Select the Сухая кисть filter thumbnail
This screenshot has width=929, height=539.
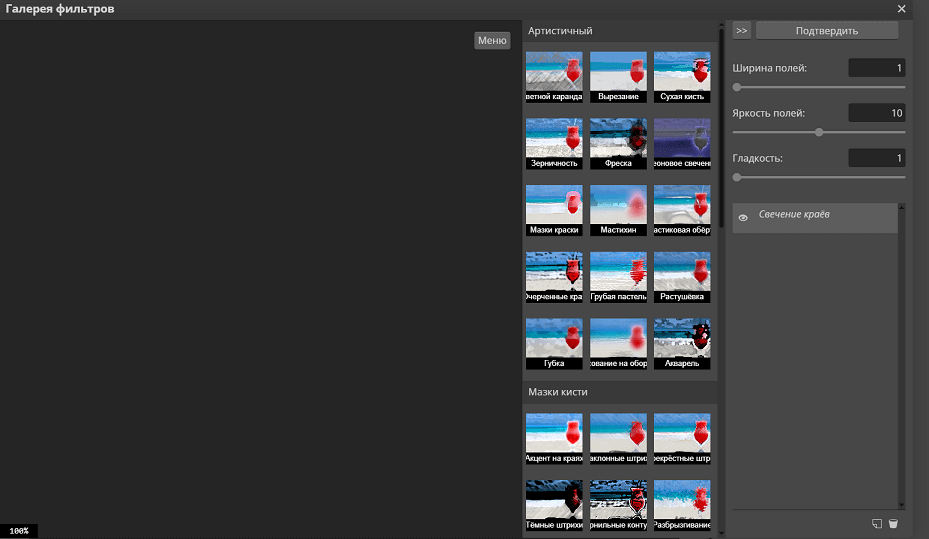[x=682, y=77]
